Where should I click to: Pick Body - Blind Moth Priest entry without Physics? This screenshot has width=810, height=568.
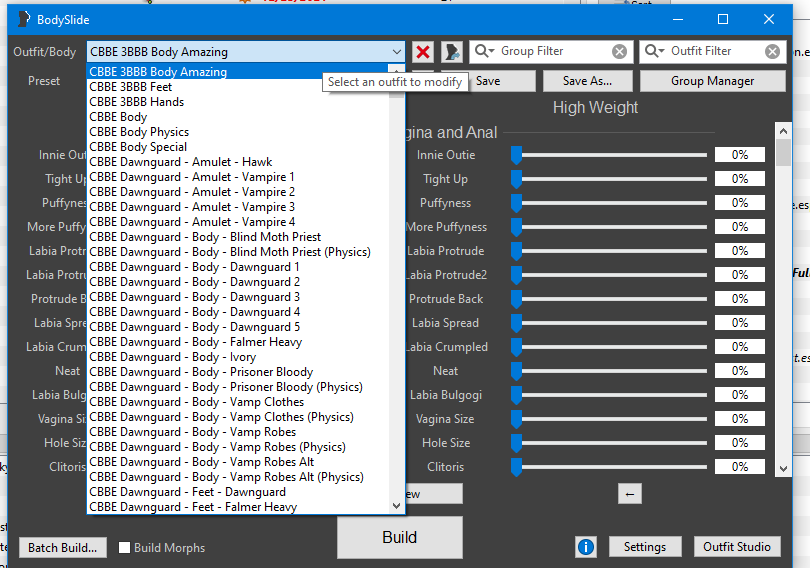[237, 236]
